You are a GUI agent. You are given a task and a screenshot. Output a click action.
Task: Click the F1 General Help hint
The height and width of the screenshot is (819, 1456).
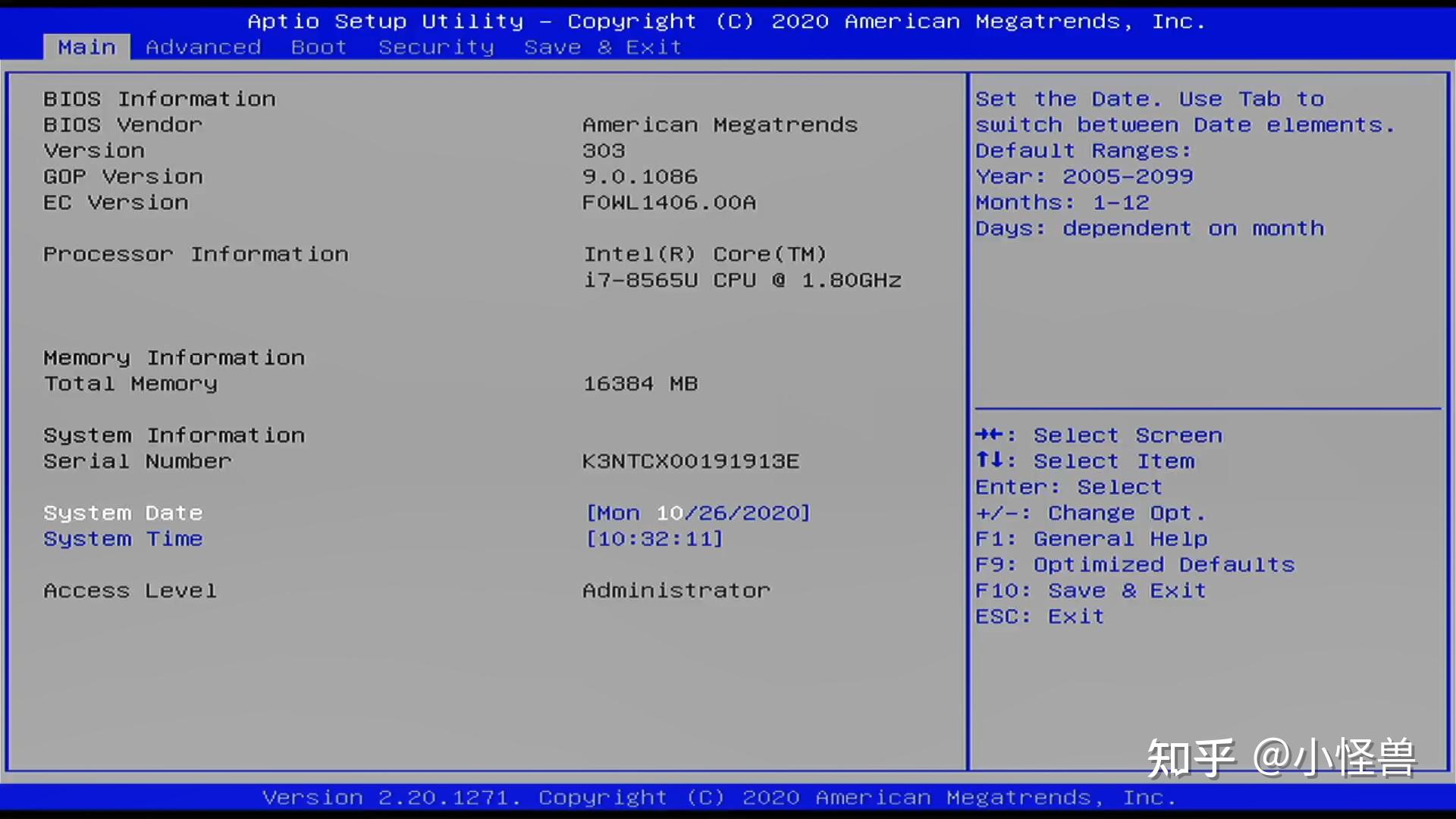[x=1091, y=539]
